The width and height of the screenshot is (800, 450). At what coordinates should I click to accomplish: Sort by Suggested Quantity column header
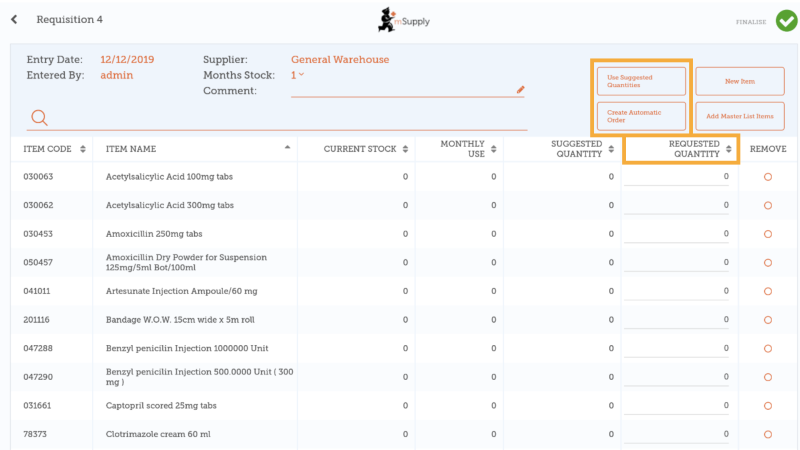pos(577,149)
